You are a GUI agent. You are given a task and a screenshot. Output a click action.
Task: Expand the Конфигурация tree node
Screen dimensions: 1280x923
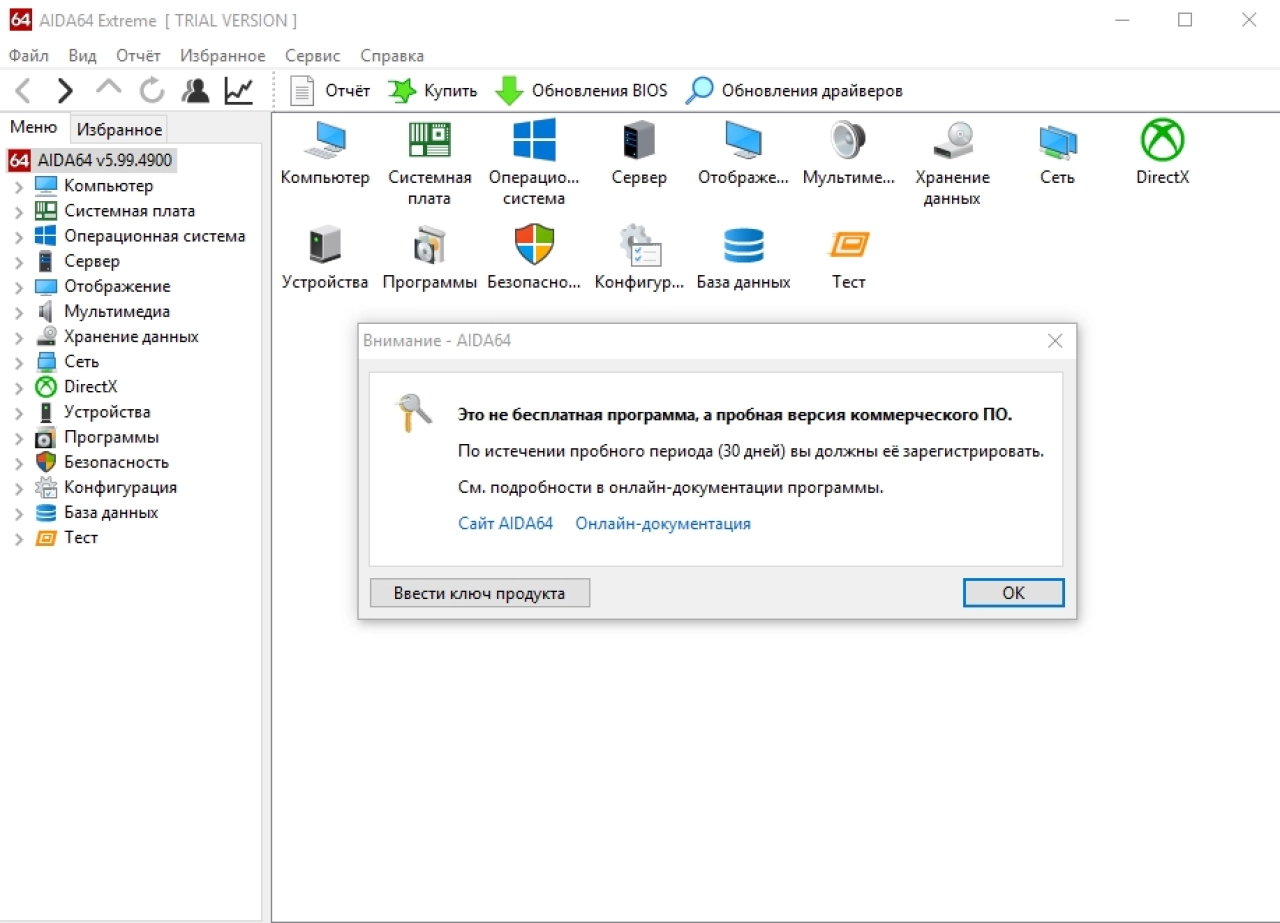tap(19, 488)
